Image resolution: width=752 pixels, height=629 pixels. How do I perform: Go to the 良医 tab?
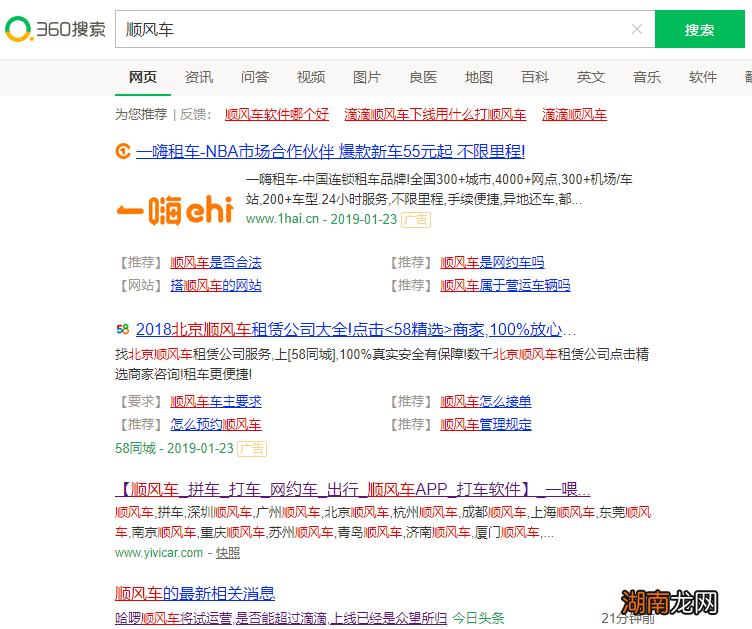pyautogui.click(x=423, y=77)
